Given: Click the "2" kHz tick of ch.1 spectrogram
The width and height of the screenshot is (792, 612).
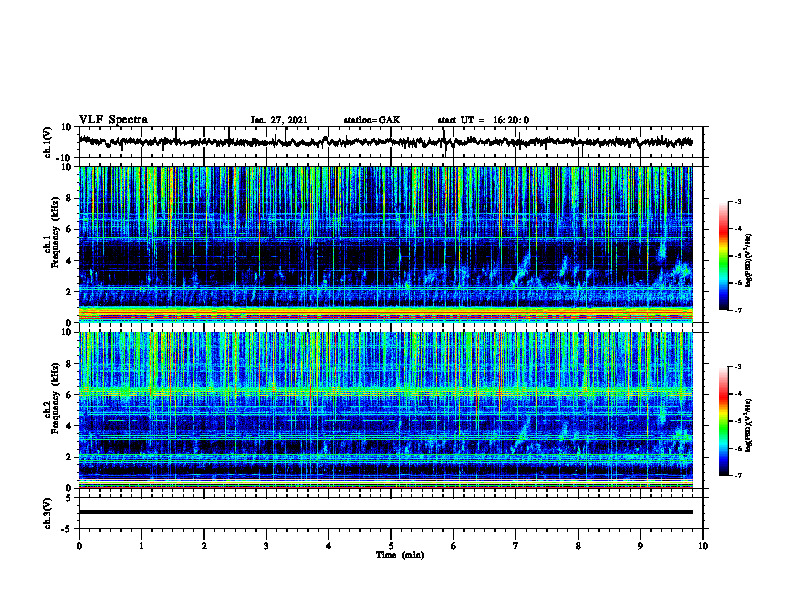Looking at the screenshot, I should coord(69,291).
